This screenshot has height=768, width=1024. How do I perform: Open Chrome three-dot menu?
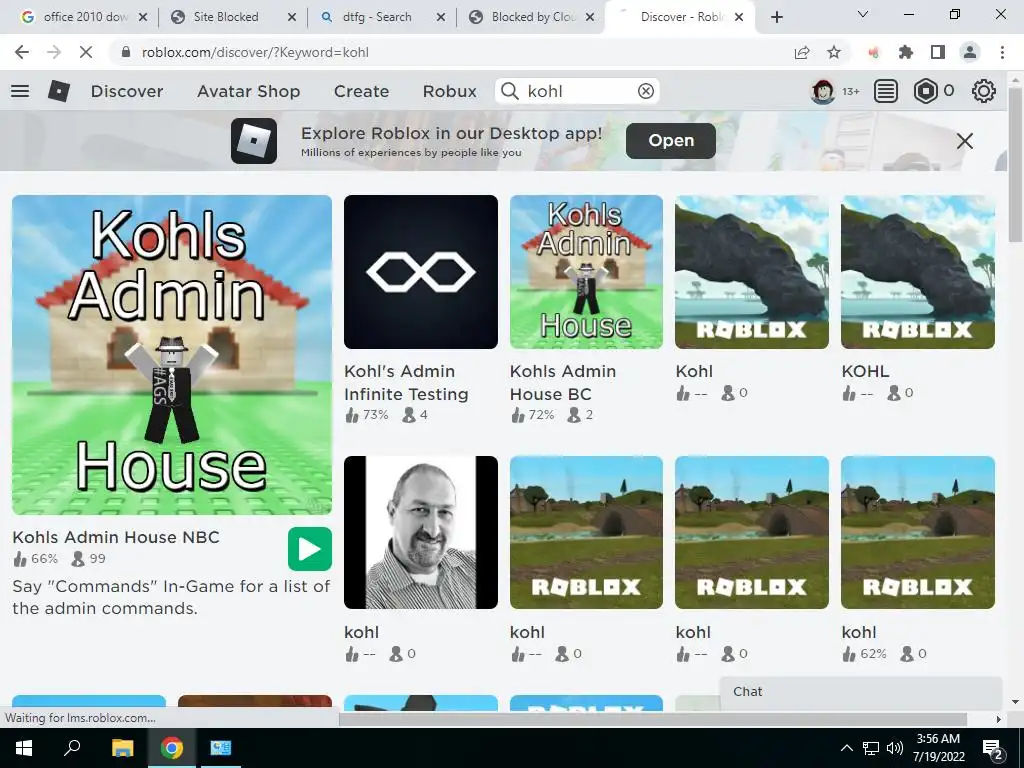(1002, 52)
